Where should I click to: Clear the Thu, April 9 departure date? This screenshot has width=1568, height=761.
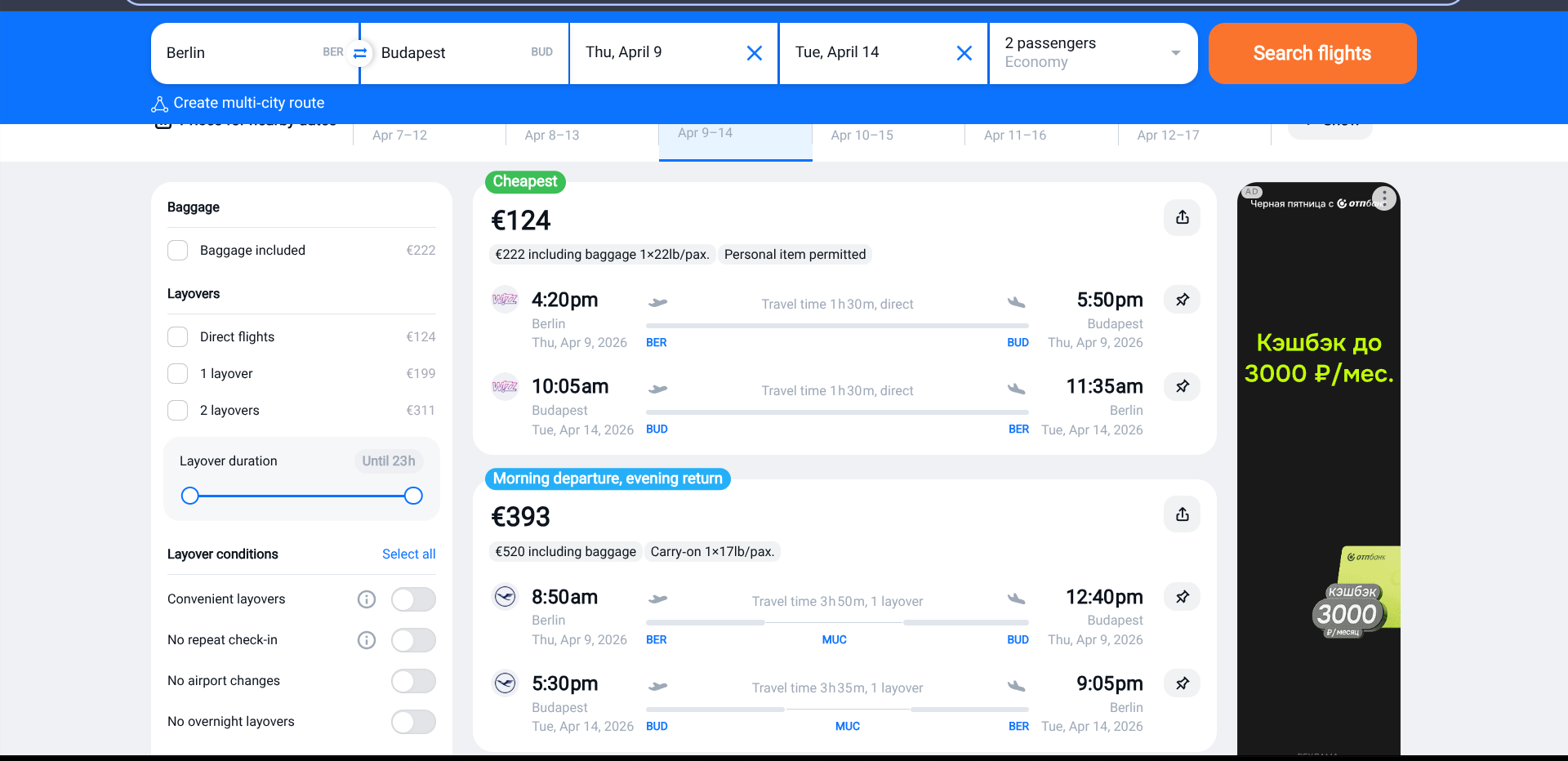pyautogui.click(x=754, y=53)
